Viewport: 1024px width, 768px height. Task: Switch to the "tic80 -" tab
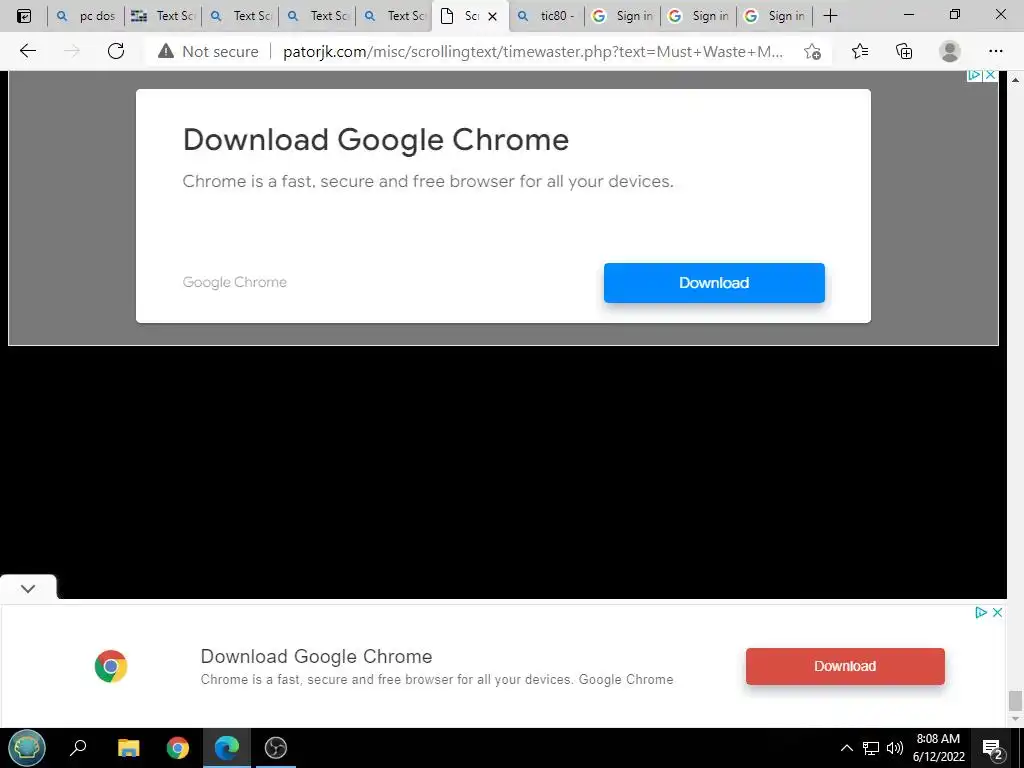click(546, 16)
